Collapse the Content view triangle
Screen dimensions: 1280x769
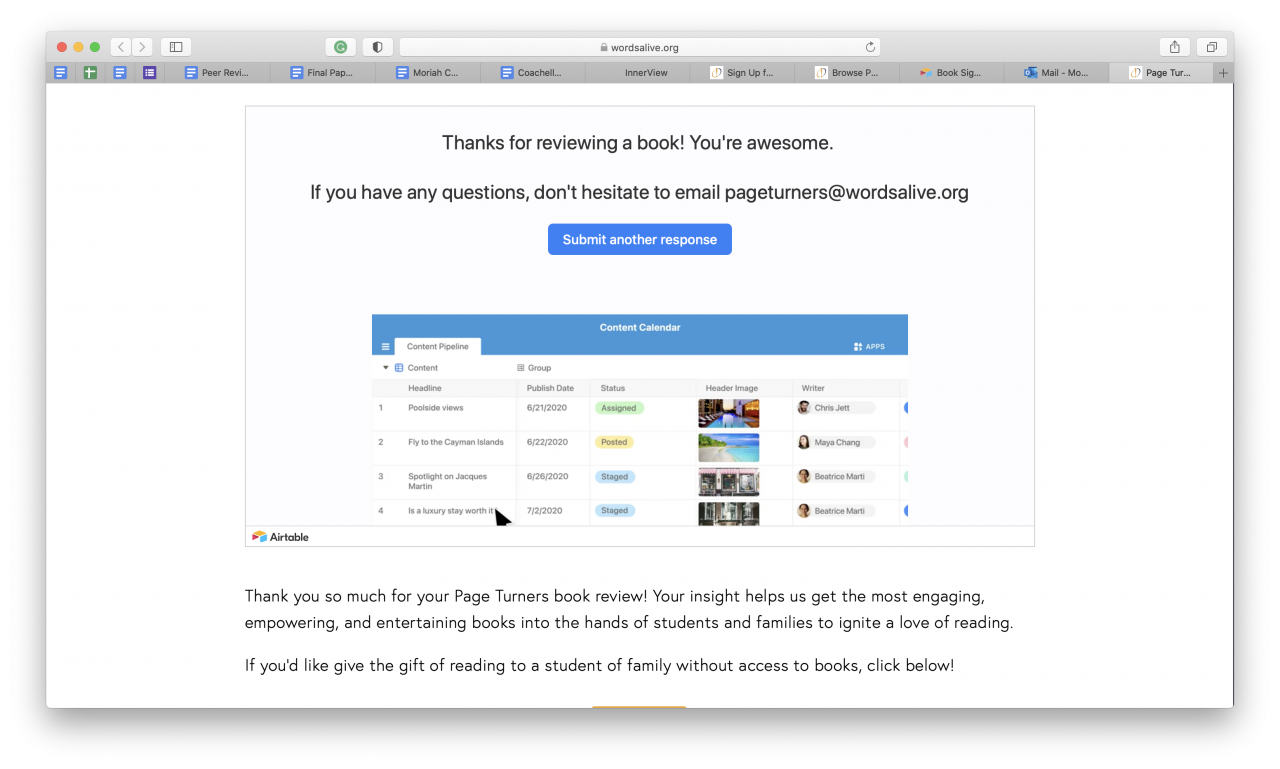(x=386, y=368)
